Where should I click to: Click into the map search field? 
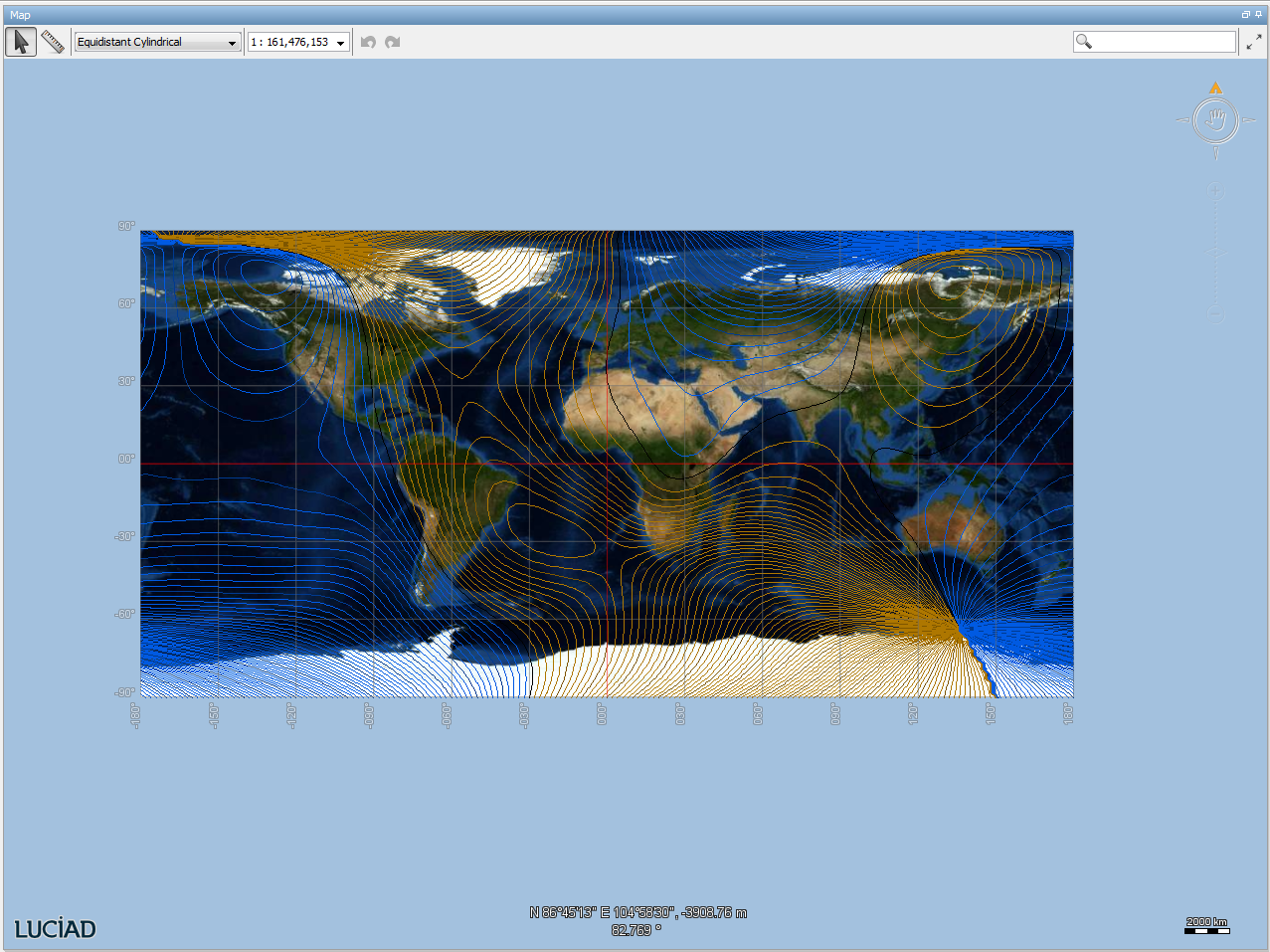[x=1164, y=42]
